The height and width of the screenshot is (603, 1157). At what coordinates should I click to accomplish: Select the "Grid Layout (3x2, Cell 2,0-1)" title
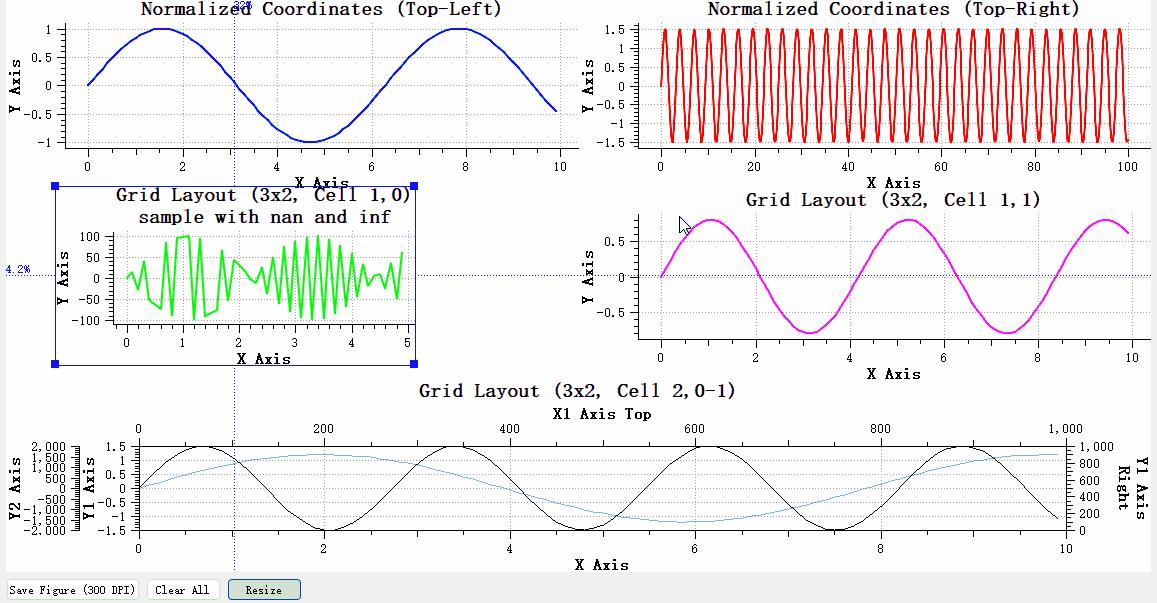577,391
